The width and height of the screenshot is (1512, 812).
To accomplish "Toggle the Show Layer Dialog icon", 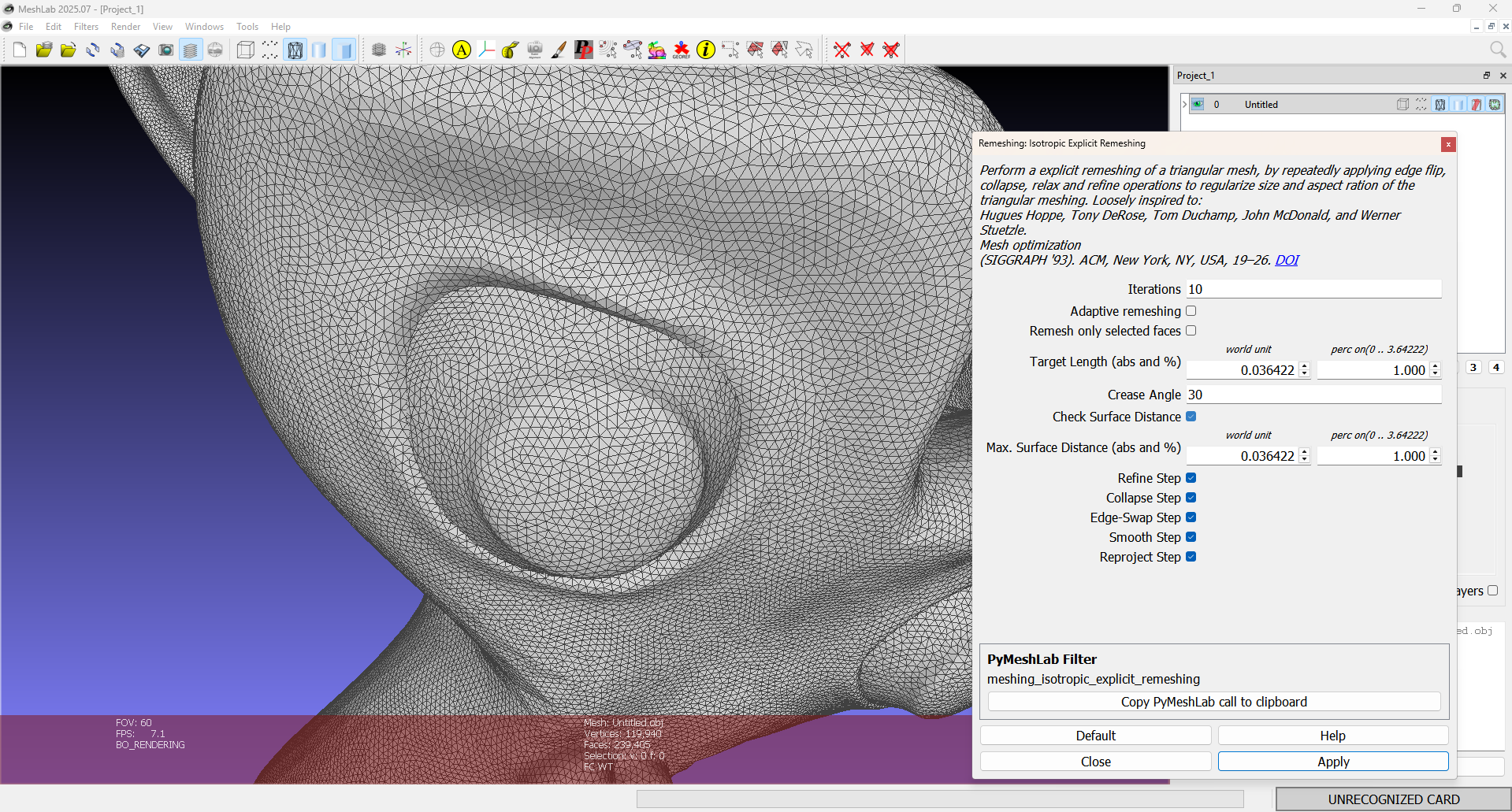I will tap(191, 50).
